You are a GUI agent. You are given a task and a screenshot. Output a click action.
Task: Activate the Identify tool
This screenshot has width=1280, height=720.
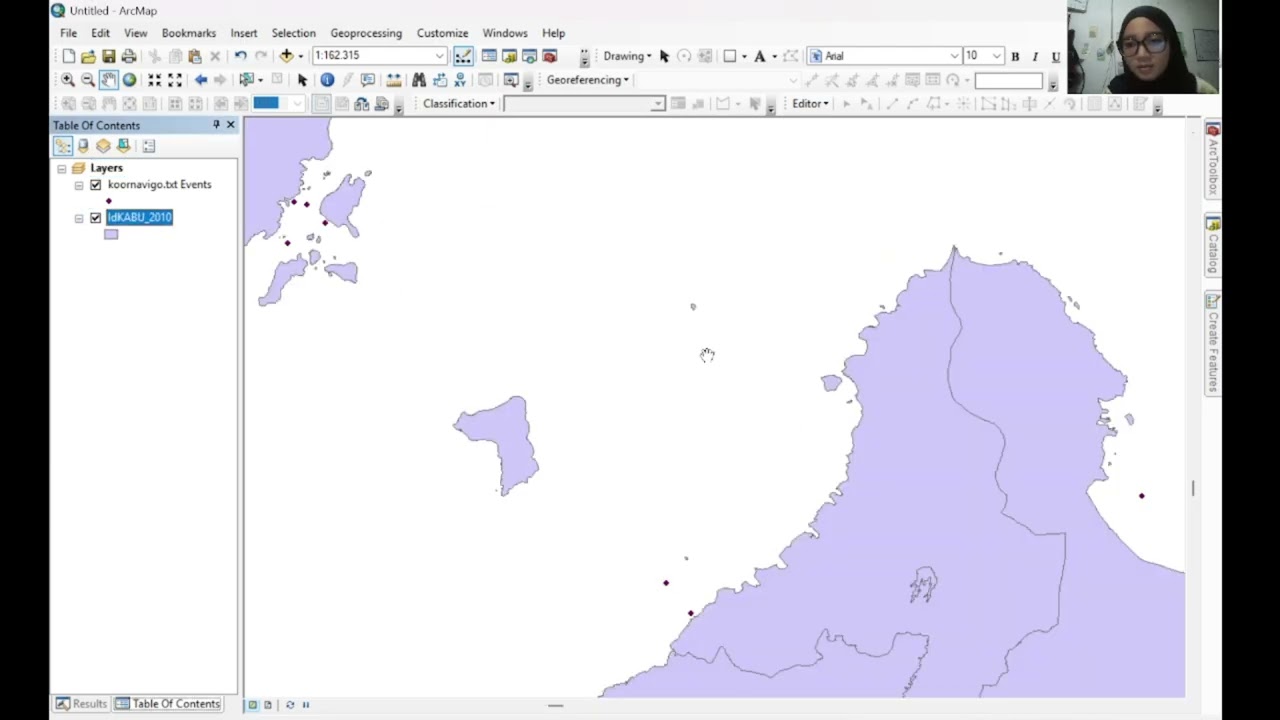pyautogui.click(x=327, y=80)
